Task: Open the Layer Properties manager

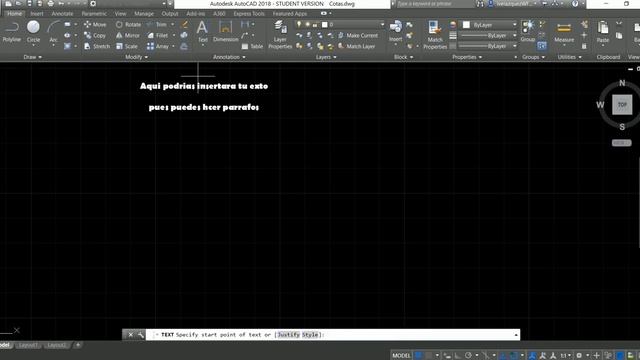Action: pyautogui.click(x=280, y=35)
